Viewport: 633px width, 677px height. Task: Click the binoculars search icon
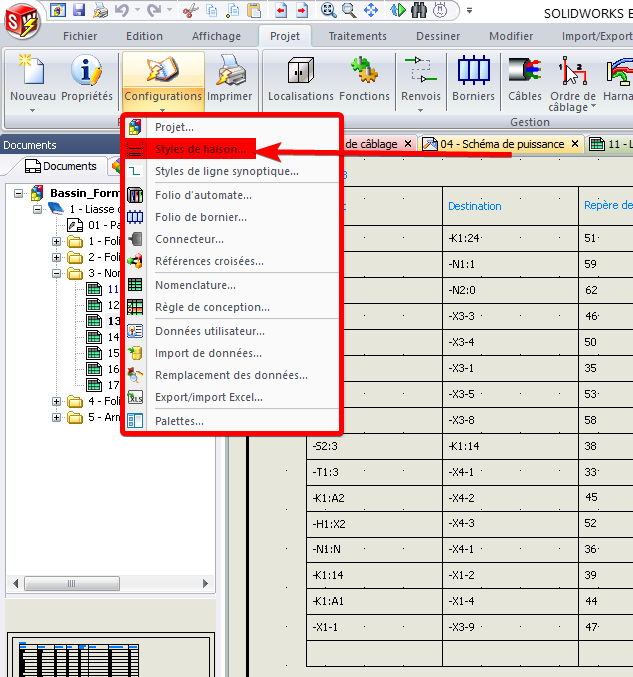click(x=419, y=9)
